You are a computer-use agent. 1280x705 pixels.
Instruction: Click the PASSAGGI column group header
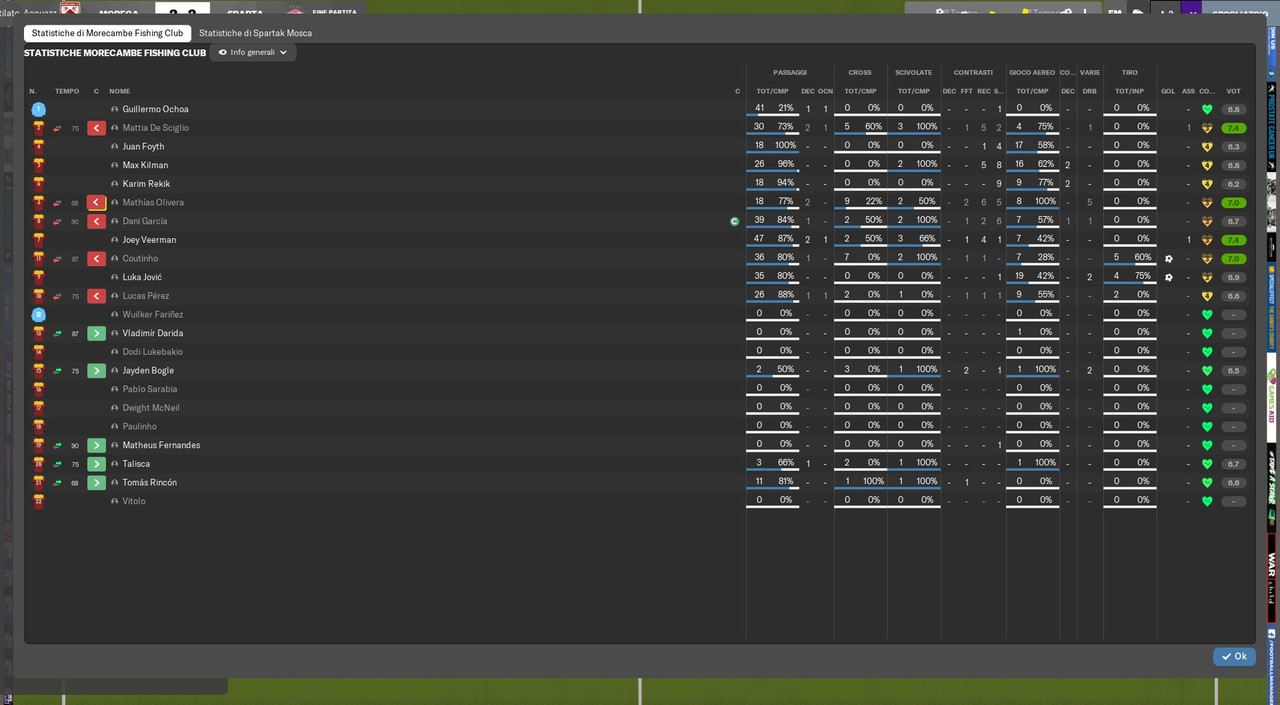point(790,72)
